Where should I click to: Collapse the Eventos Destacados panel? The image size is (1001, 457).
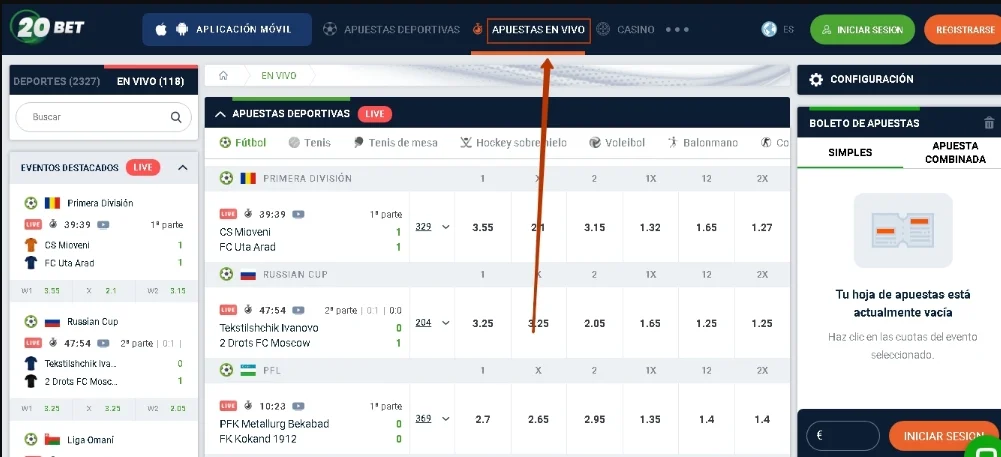183,168
